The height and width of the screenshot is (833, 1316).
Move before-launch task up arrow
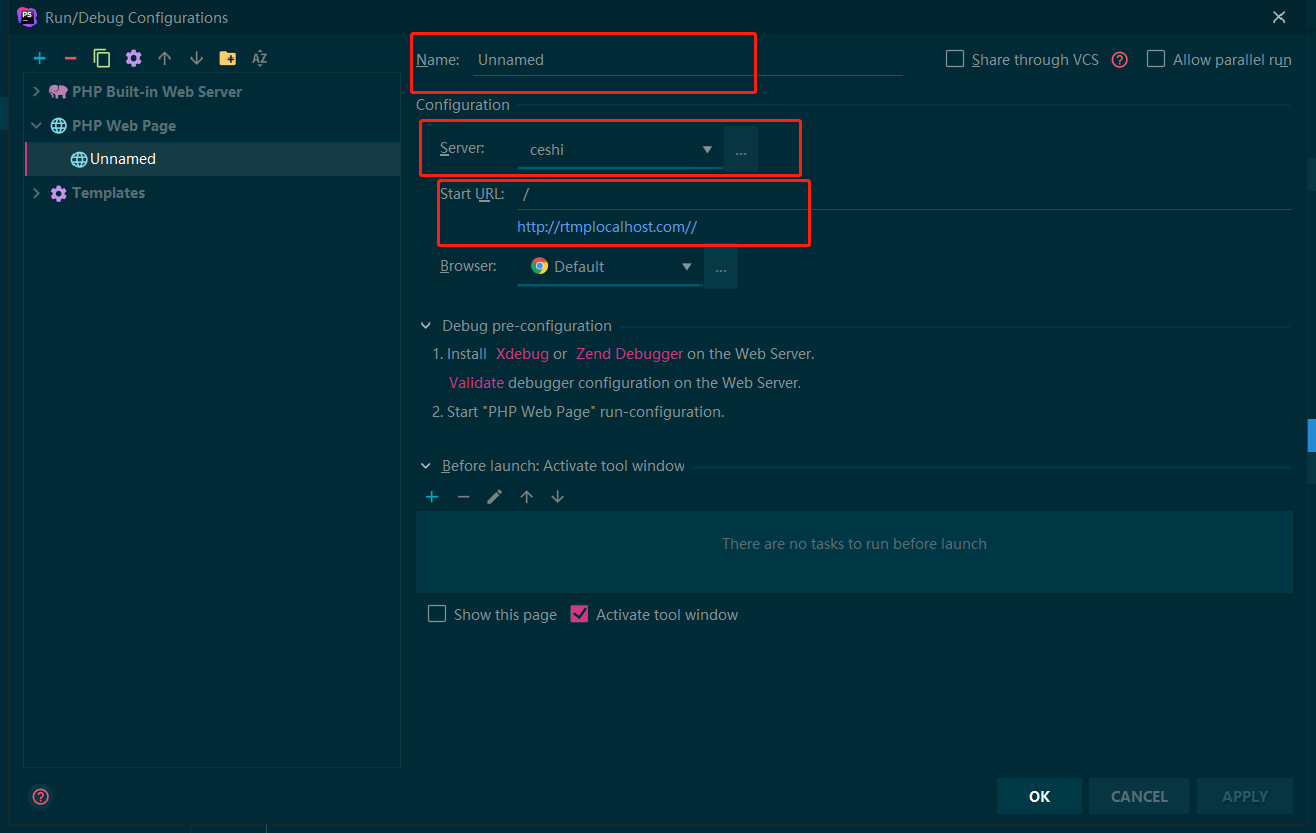tap(526, 497)
